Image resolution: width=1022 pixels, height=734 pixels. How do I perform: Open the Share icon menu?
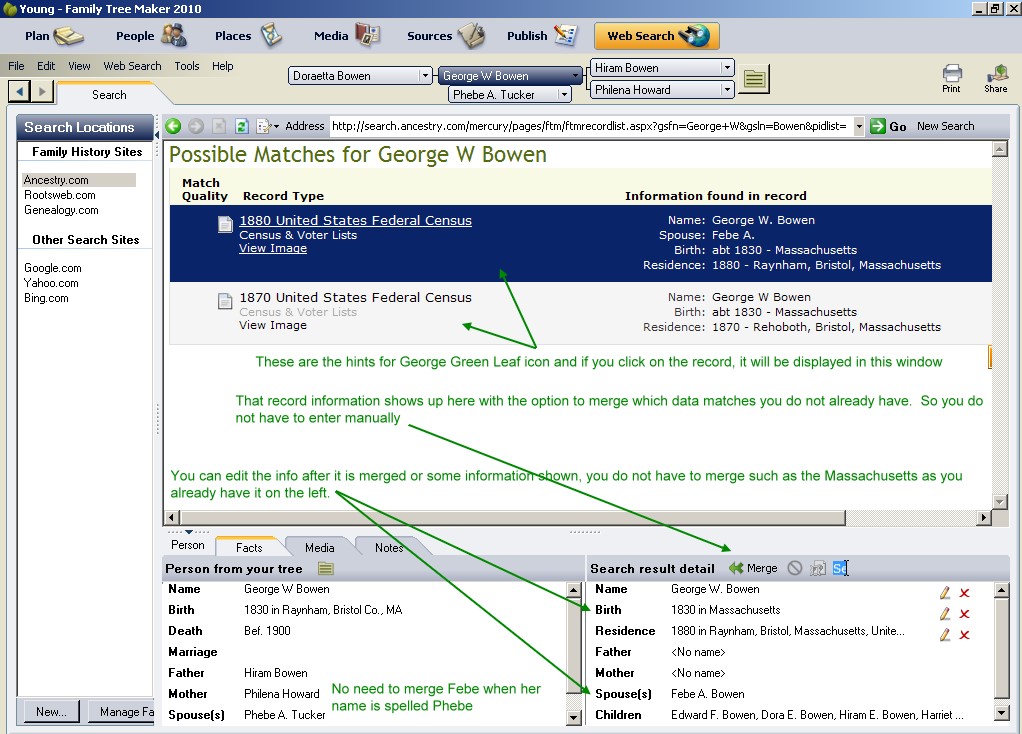coord(996,78)
